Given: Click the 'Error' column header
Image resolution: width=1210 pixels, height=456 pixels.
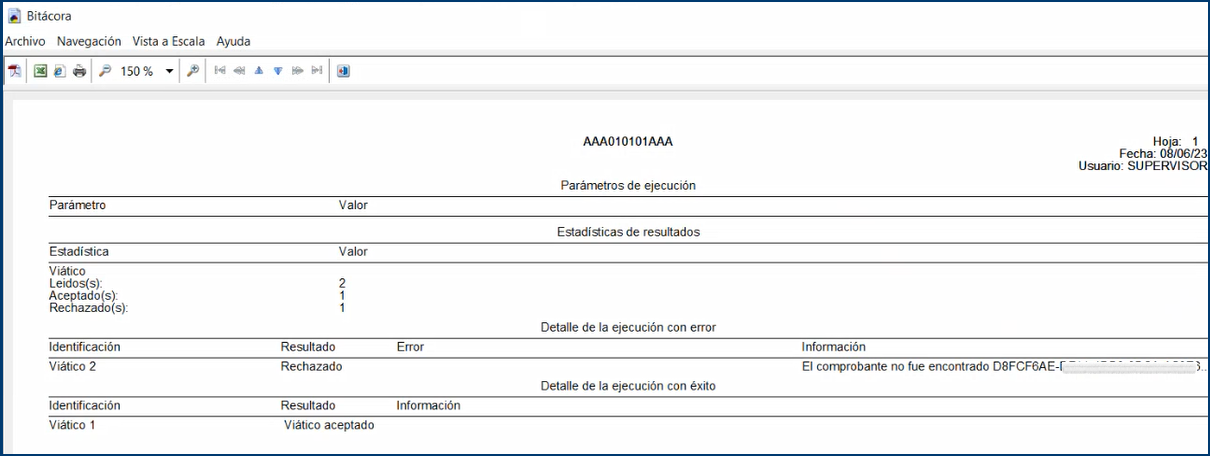Looking at the screenshot, I should pyautogui.click(x=410, y=347).
